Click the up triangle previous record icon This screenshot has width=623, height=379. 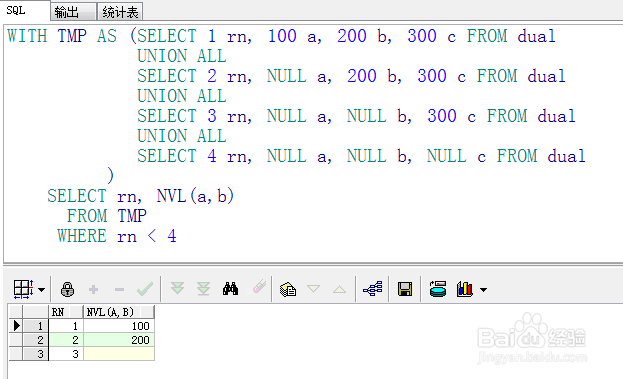[x=339, y=289]
